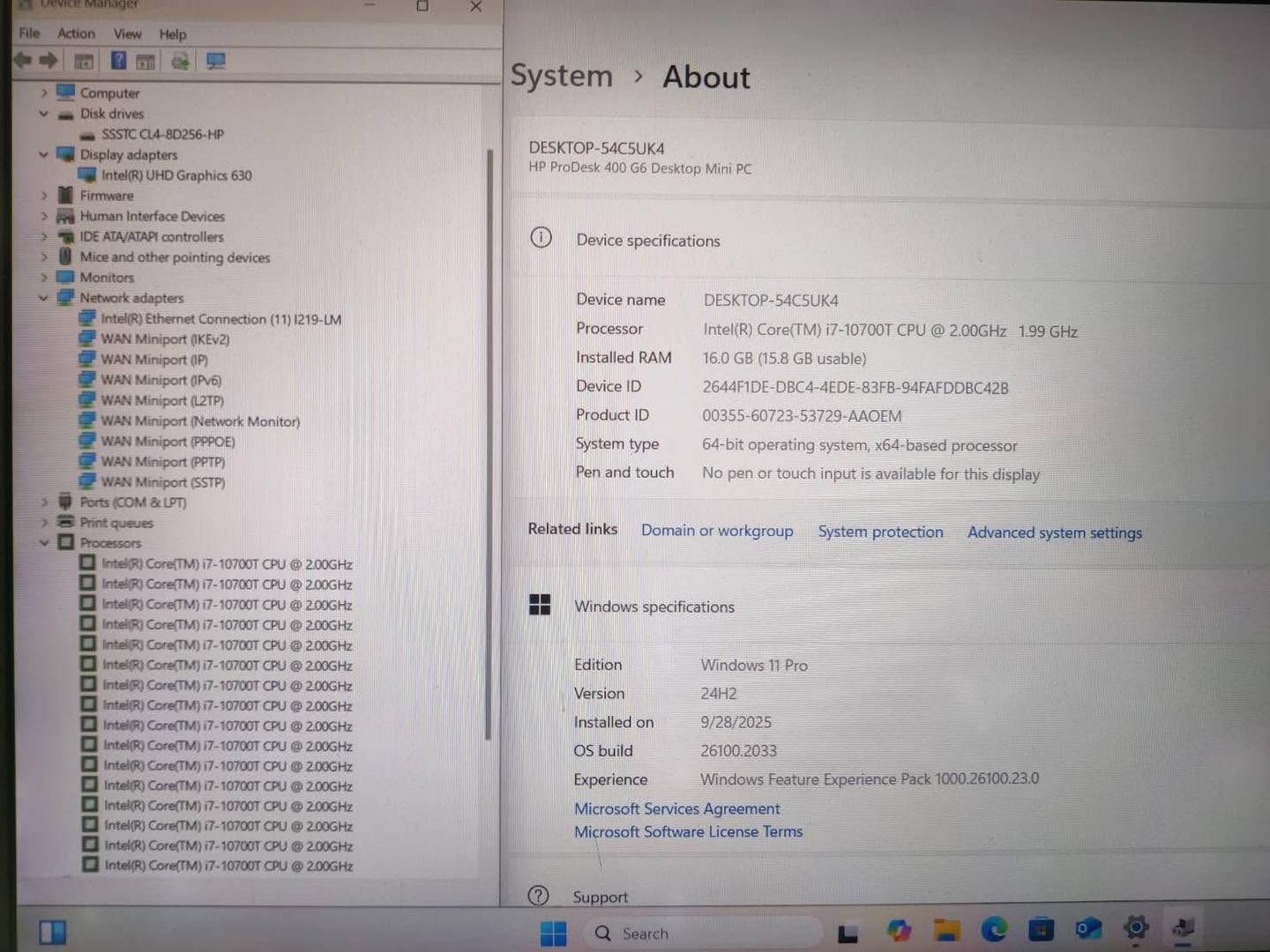Click the blue Help question mark toolbar icon
The height and width of the screenshot is (952, 1270).
coord(118,61)
